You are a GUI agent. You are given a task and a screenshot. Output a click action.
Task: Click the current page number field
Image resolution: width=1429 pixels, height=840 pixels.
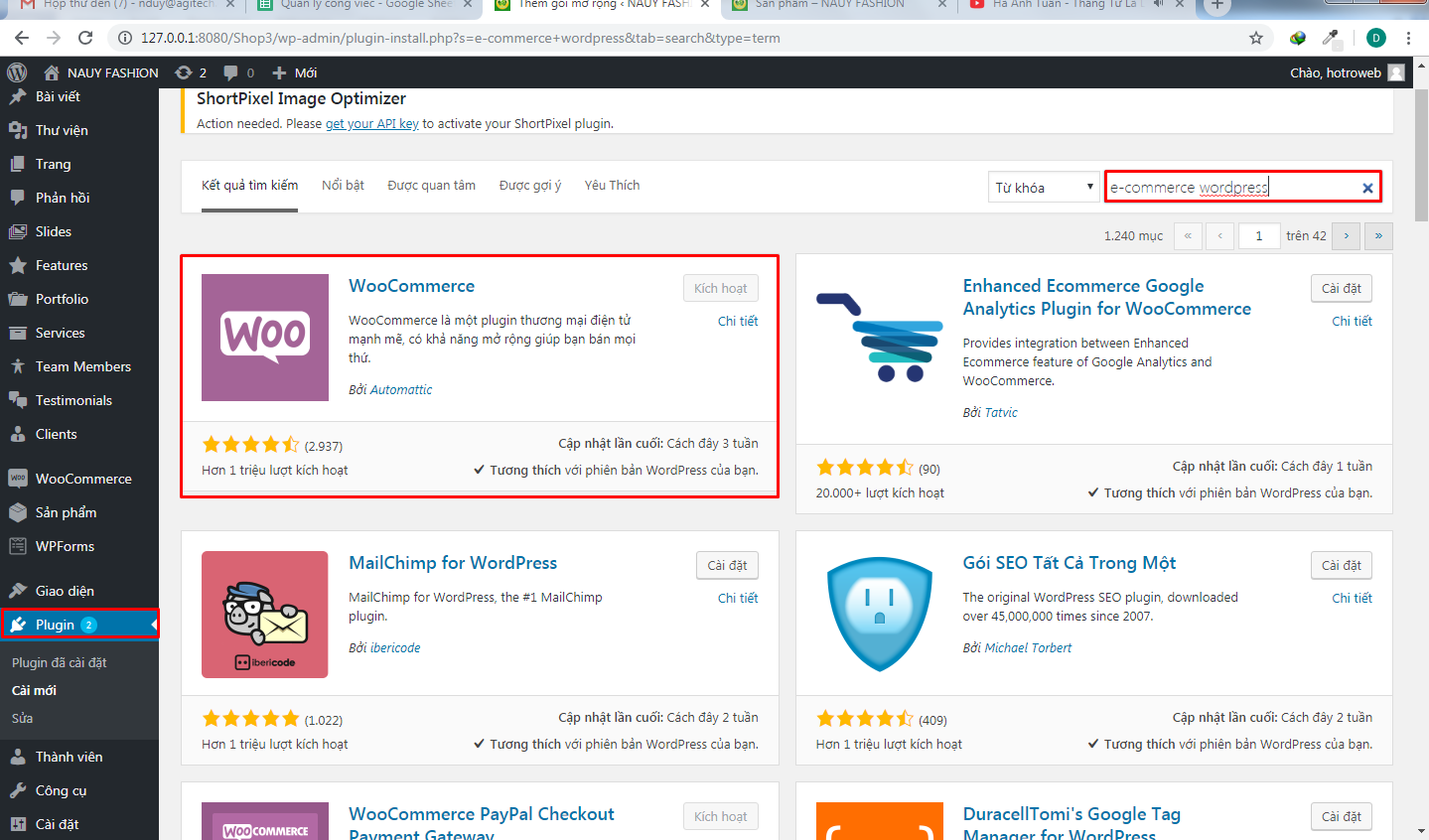pos(1258,235)
